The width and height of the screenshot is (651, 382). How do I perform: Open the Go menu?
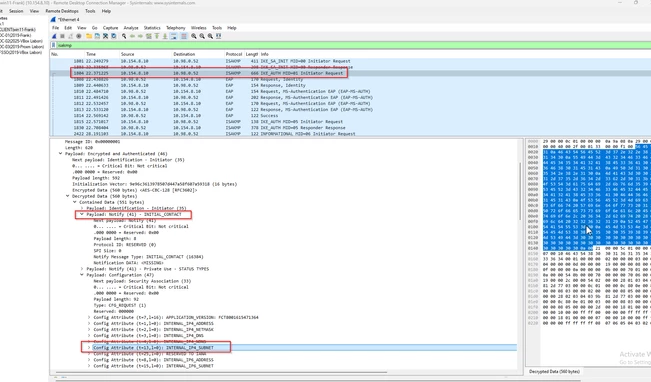click(95, 28)
